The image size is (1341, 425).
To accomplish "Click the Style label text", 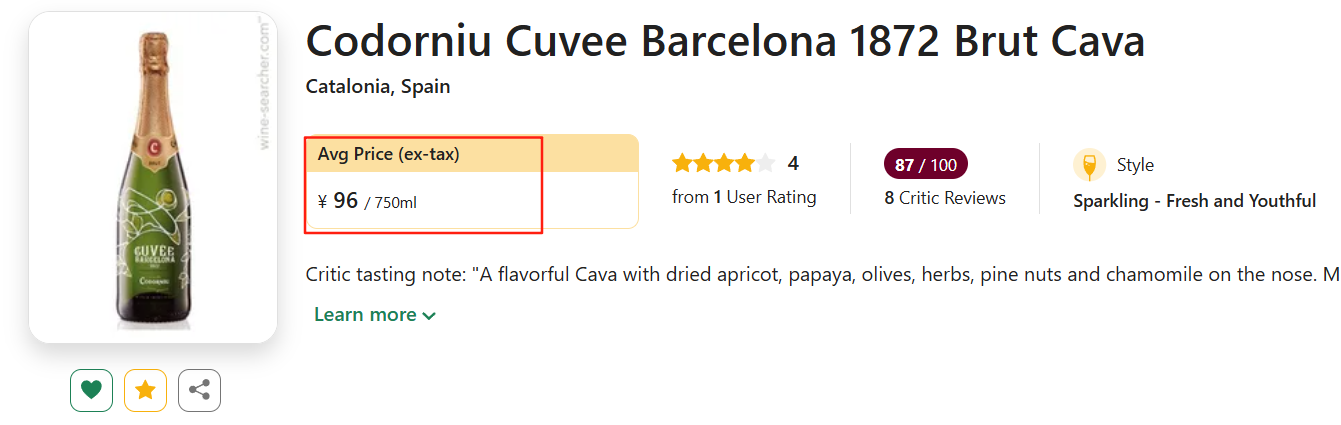I will (x=1135, y=165).
